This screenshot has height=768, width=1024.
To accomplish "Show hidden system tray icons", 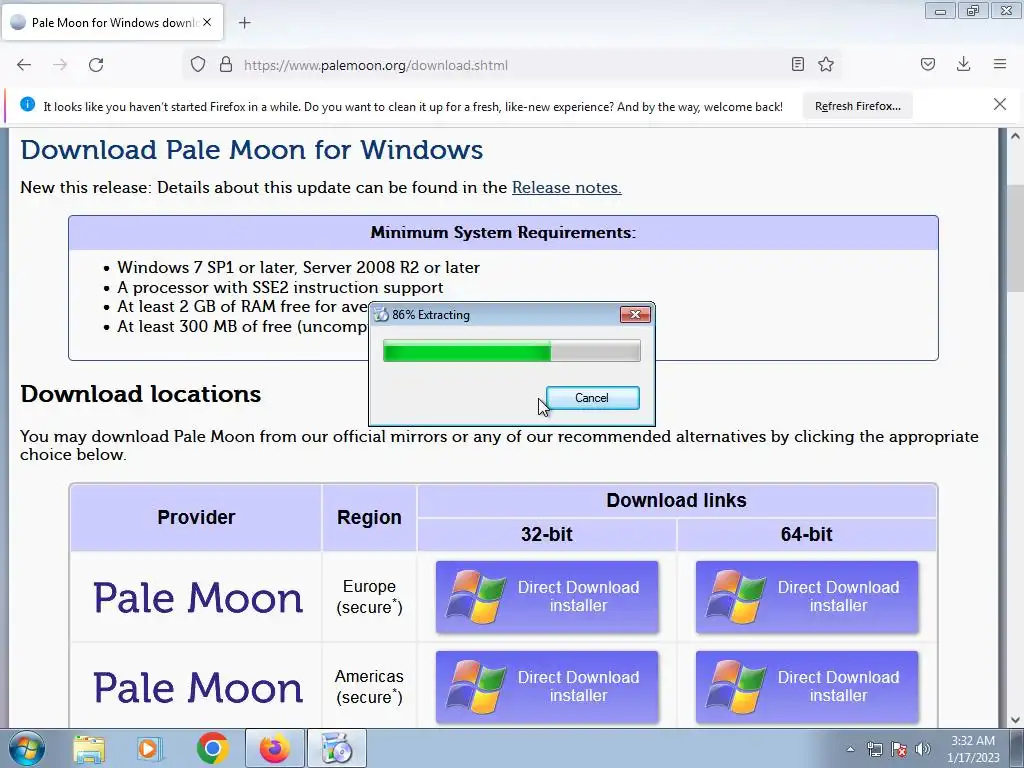I will [850, 749].
